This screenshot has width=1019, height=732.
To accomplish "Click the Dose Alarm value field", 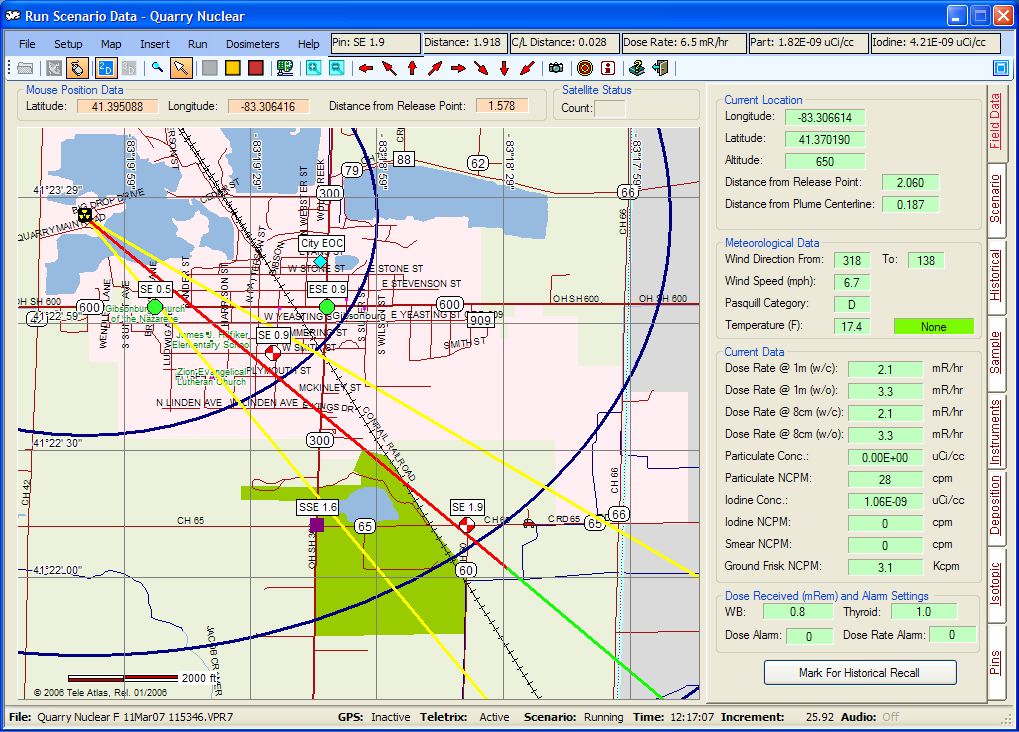I will pyautogui.click(x=809, y=636).
